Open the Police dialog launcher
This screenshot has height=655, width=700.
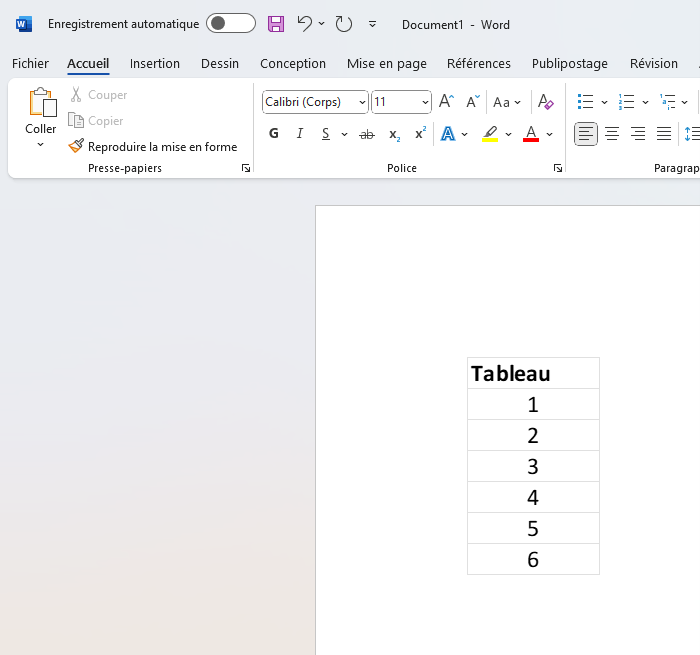pos(558,168)
